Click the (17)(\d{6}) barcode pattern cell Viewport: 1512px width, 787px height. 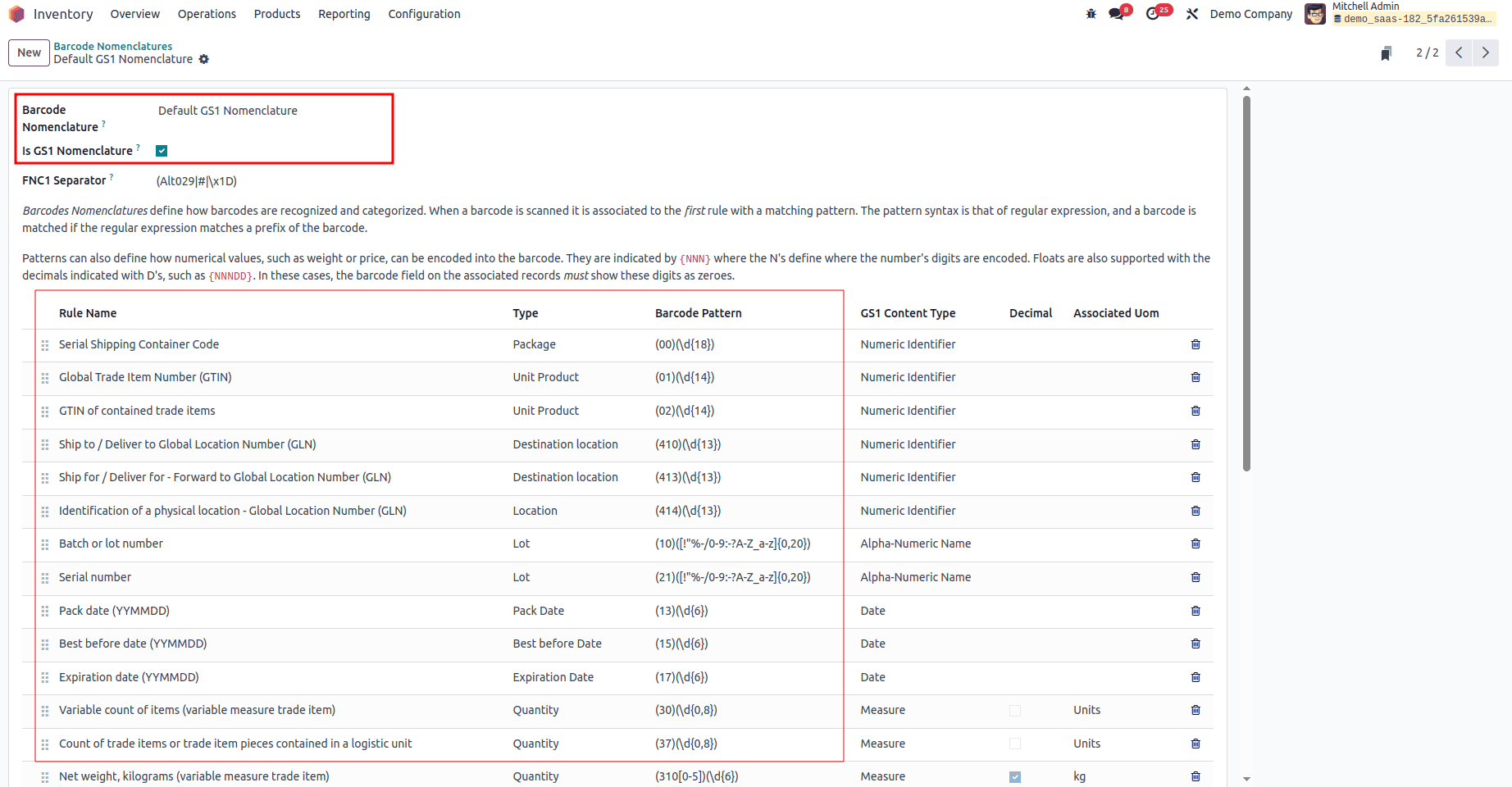tap(681, 677)
